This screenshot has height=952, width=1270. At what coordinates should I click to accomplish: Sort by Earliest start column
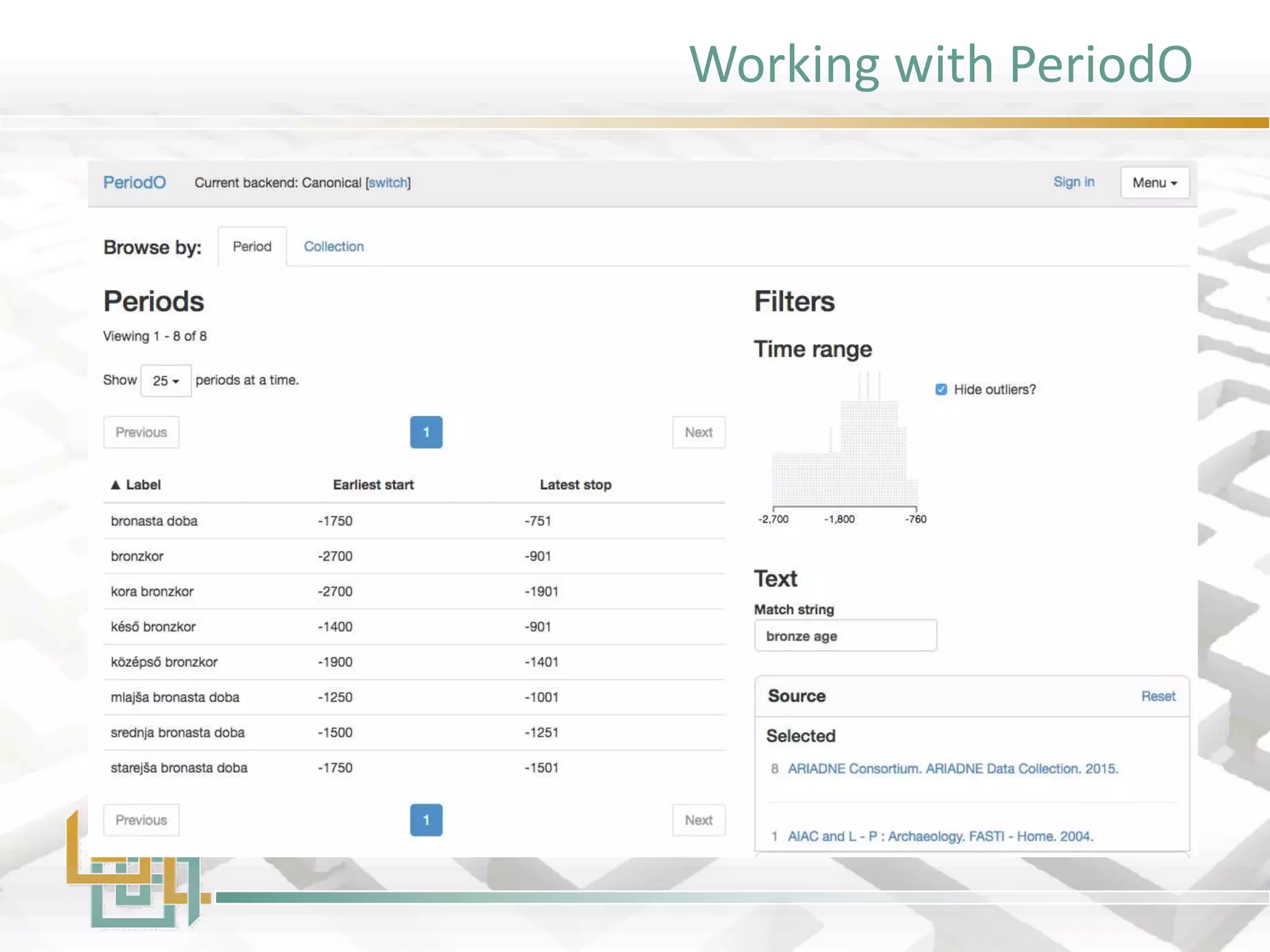[373, 485]
